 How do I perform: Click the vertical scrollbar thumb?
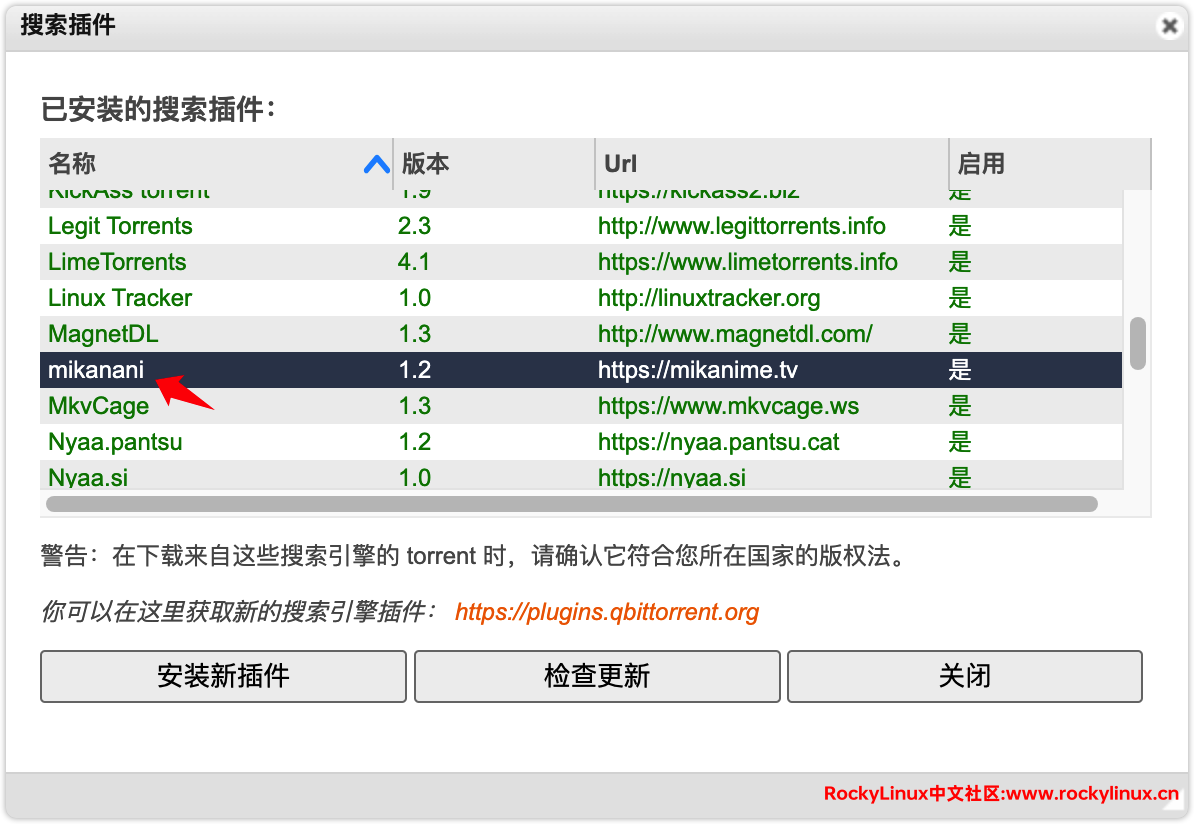click(x=1137, y=343)
